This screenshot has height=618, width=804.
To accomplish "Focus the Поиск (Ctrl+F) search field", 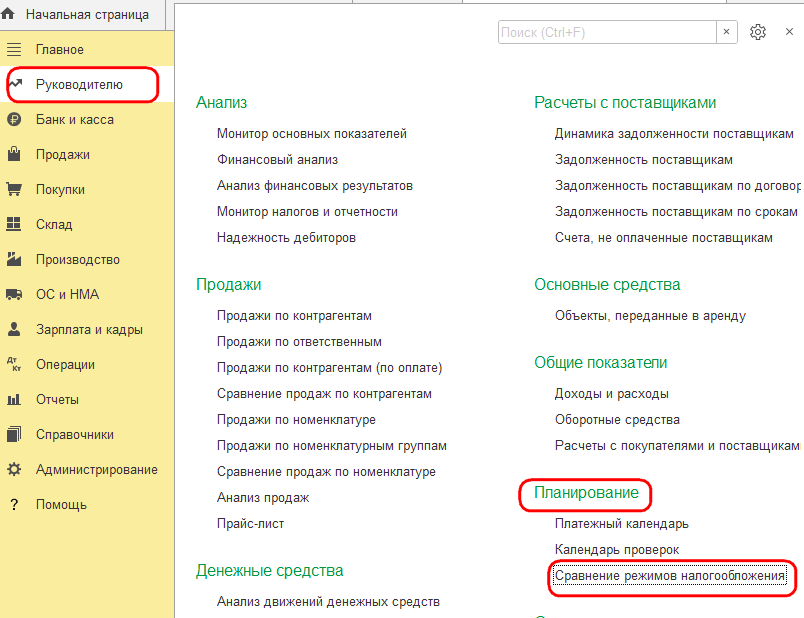I will (x=607, y=32).
